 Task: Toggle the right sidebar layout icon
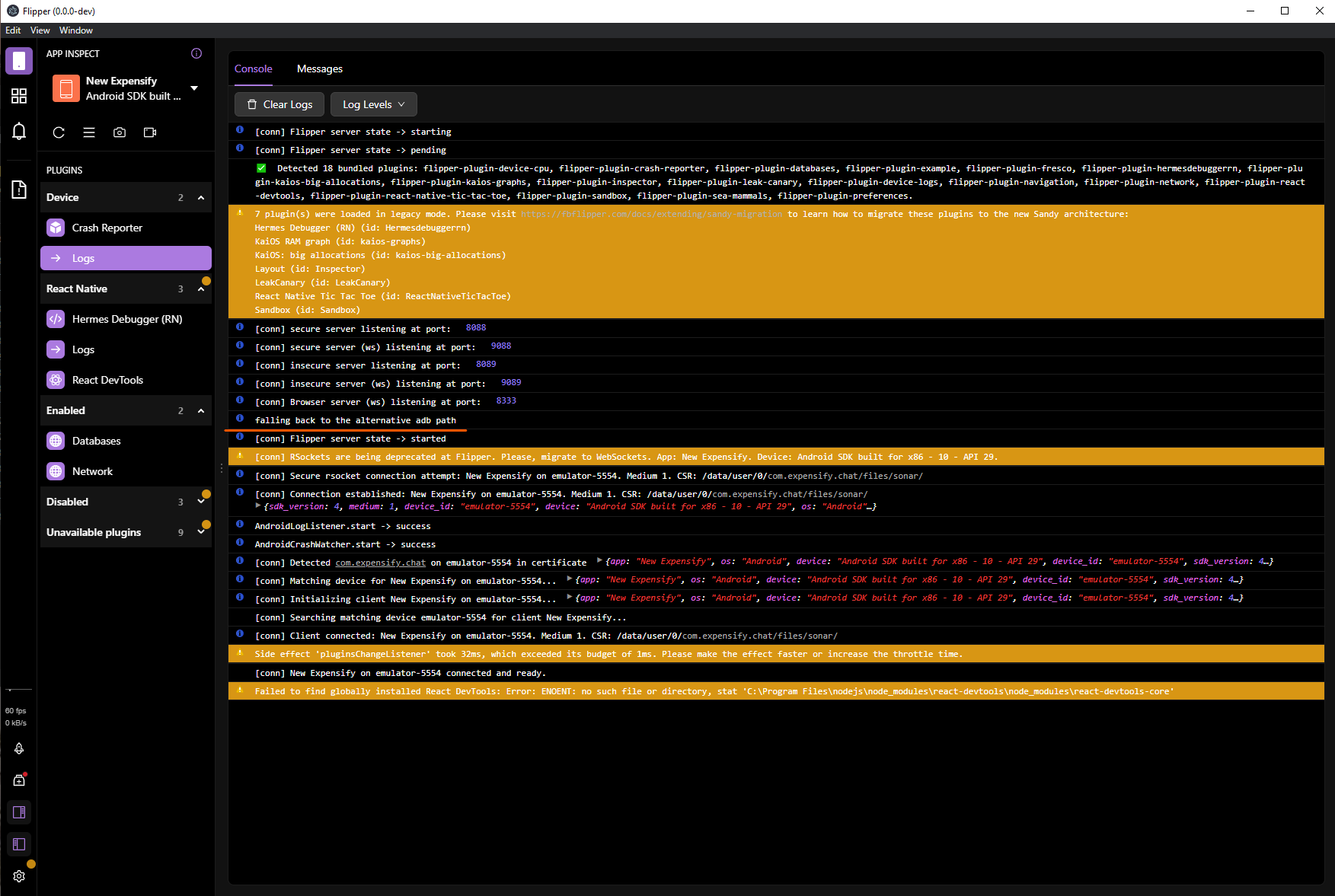[x=19, y=812]
